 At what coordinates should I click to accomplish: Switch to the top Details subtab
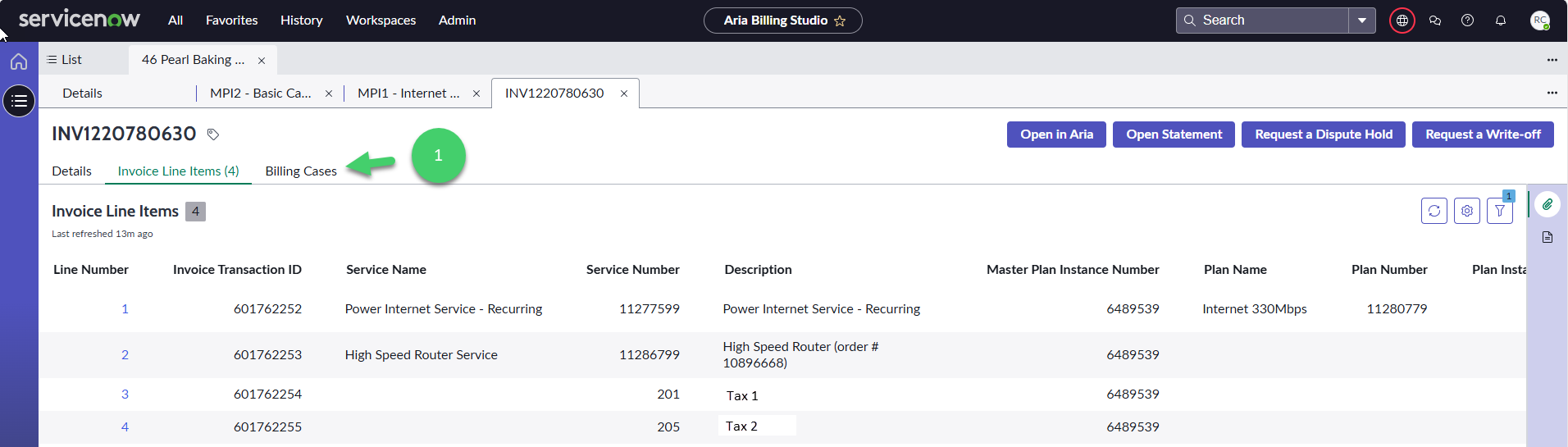pos(83,94)
